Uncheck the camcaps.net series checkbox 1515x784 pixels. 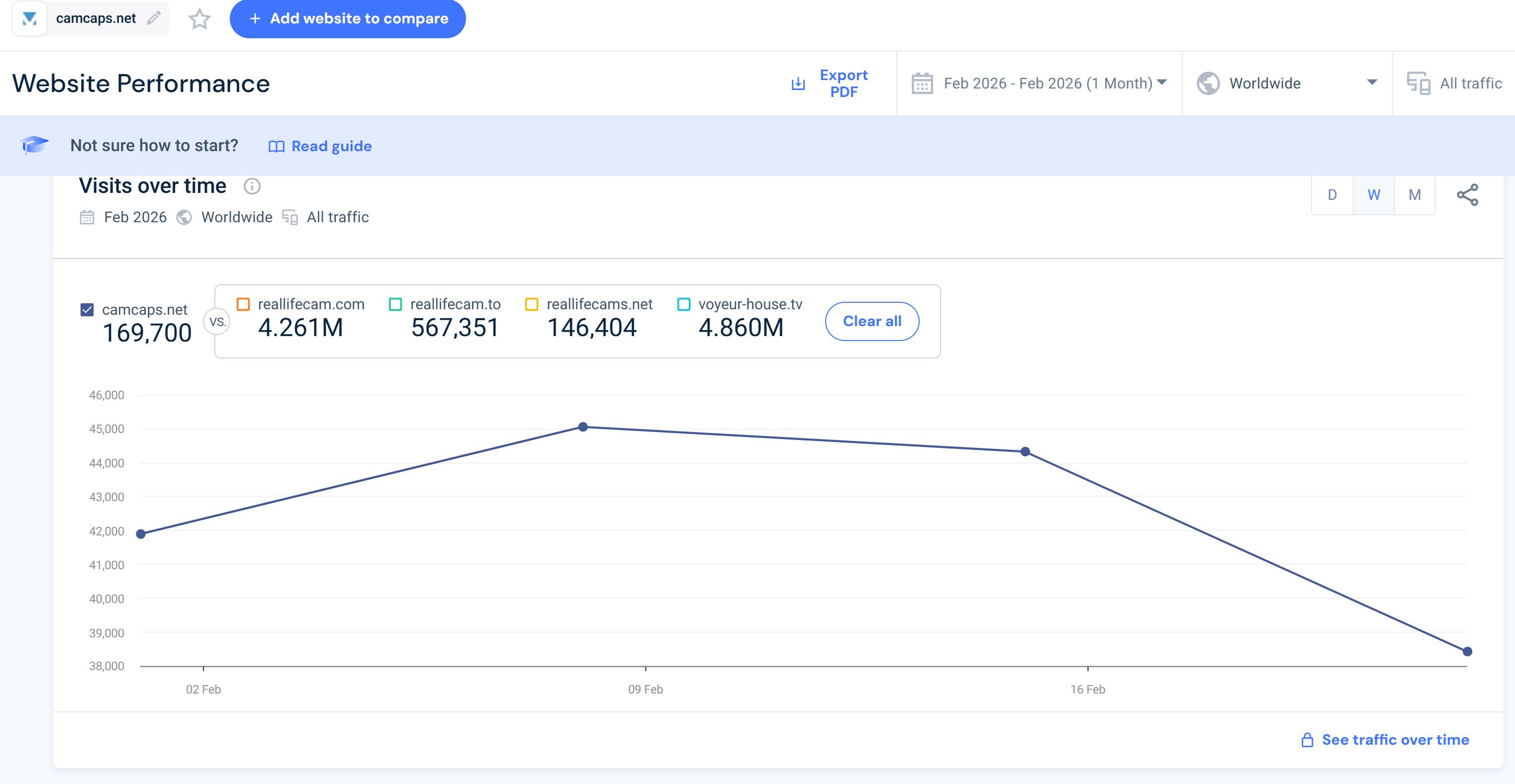pyautogui.click(x=87, y=310)
